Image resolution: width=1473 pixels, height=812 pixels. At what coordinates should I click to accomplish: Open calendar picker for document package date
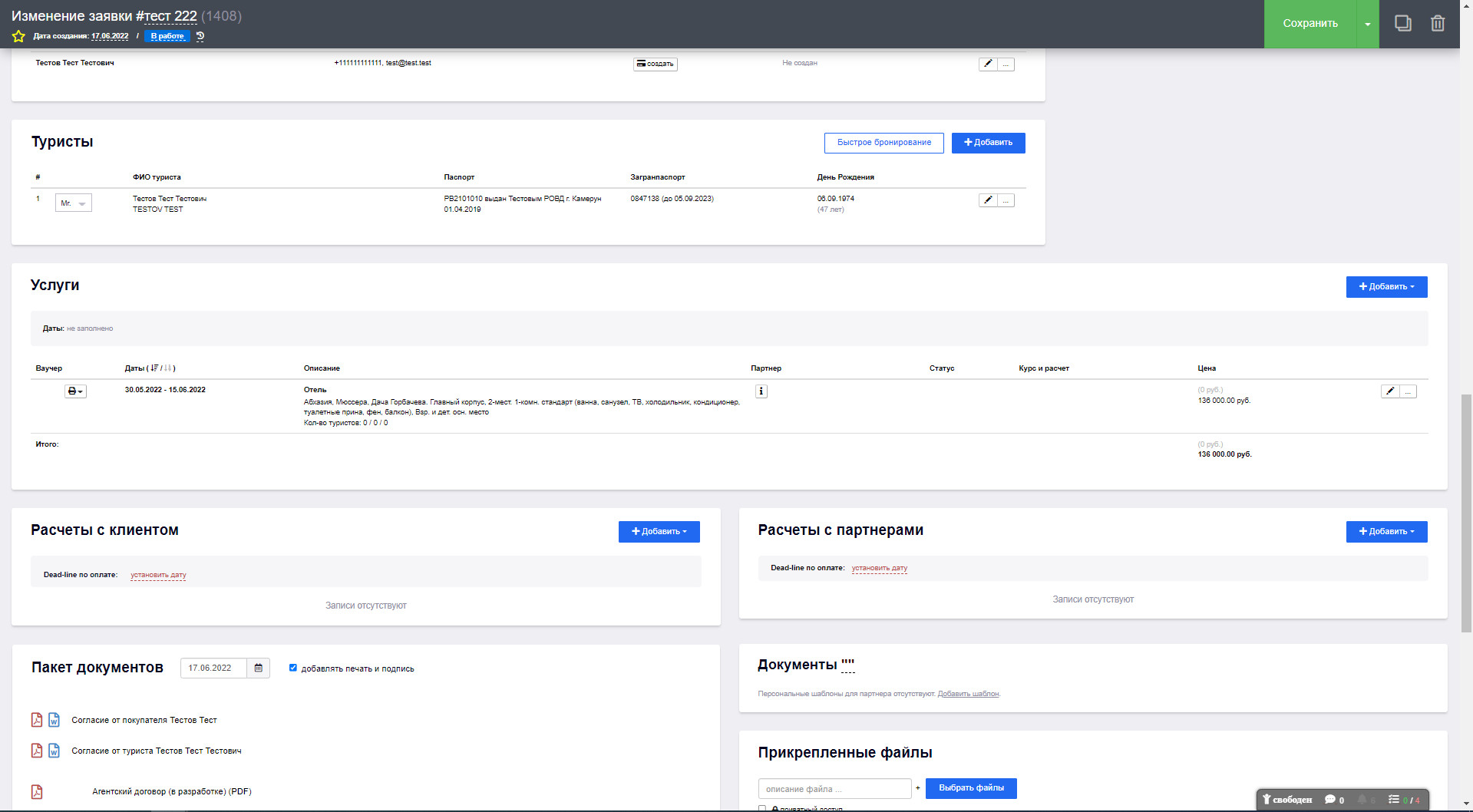259,668
